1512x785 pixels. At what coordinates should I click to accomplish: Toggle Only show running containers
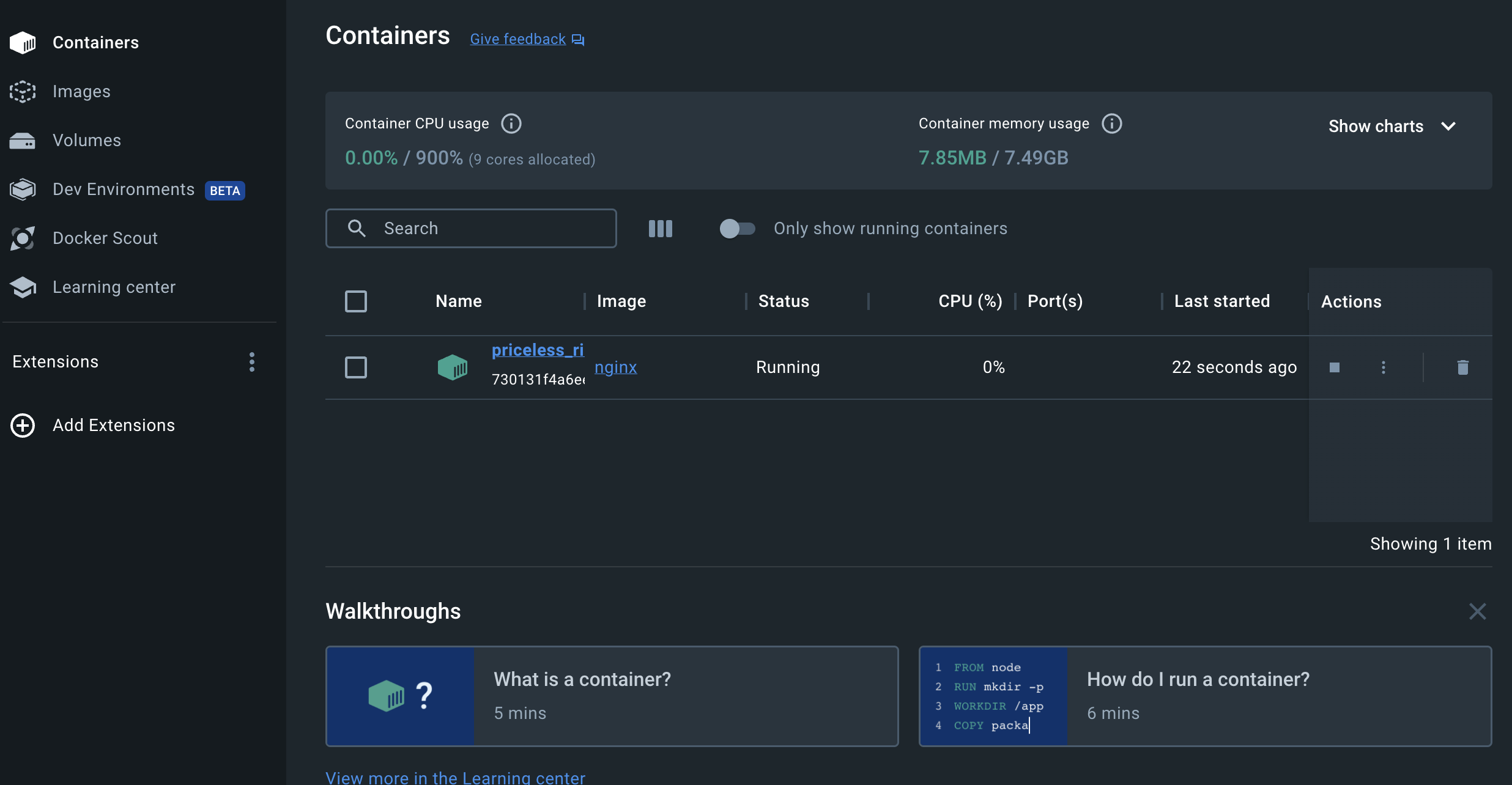(737, 229)
